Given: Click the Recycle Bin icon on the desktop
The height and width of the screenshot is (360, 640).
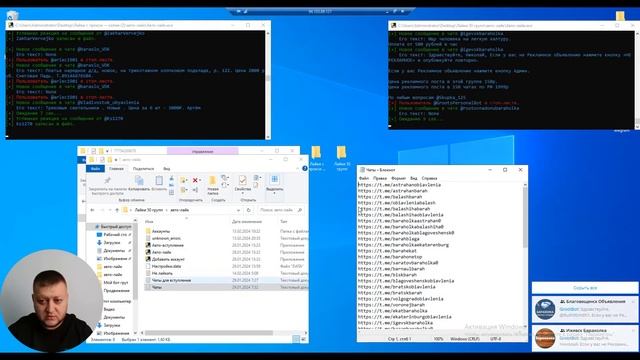Looking at the screenshot, I should pyautogui.click(x=12, y=16).
